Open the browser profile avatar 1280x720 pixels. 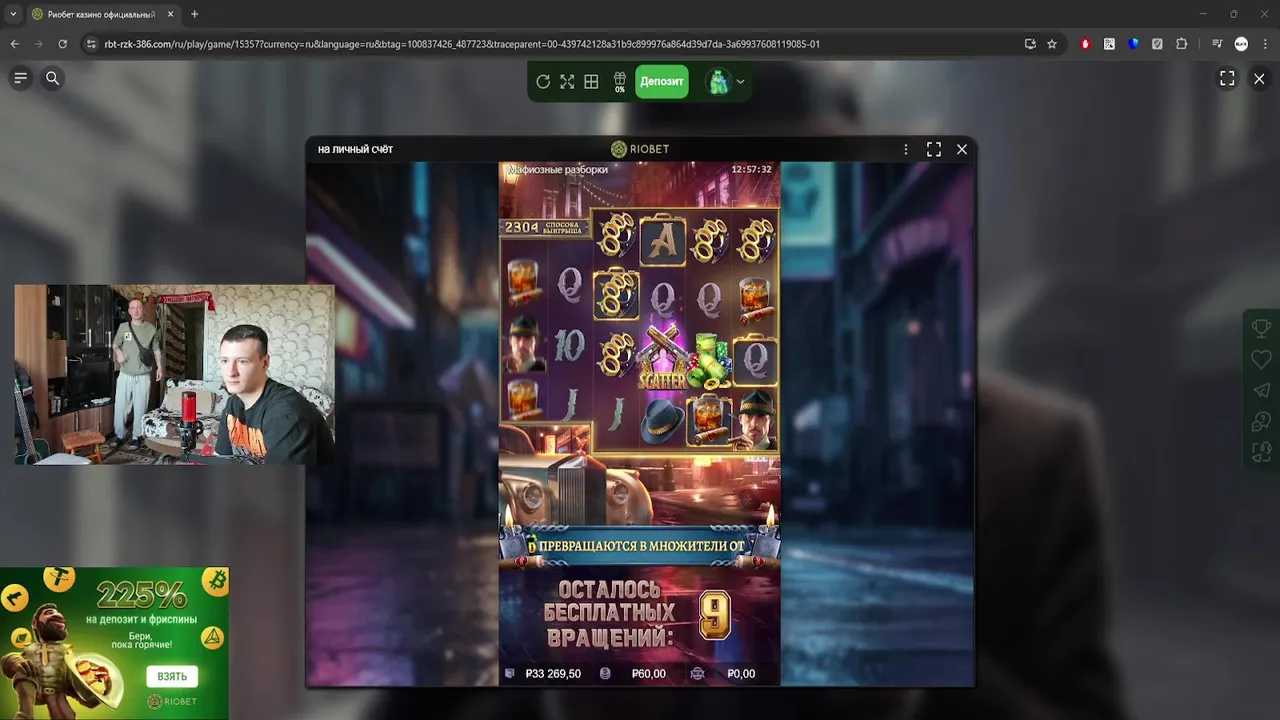1241,44
